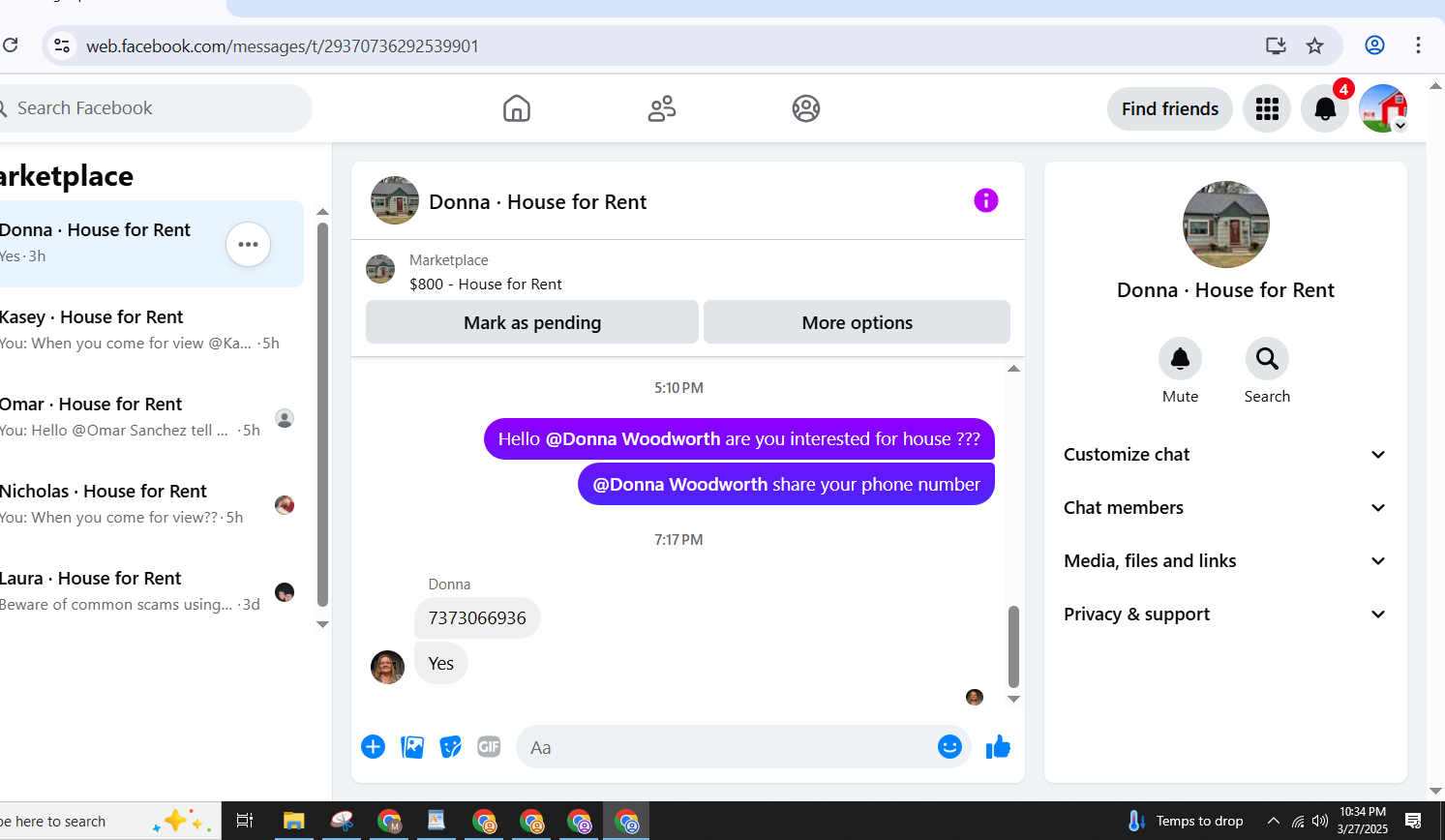Click Donna's profile photo beside her message
The width and height of the screenshot is (1445, 840).
[x=387, y=667]
